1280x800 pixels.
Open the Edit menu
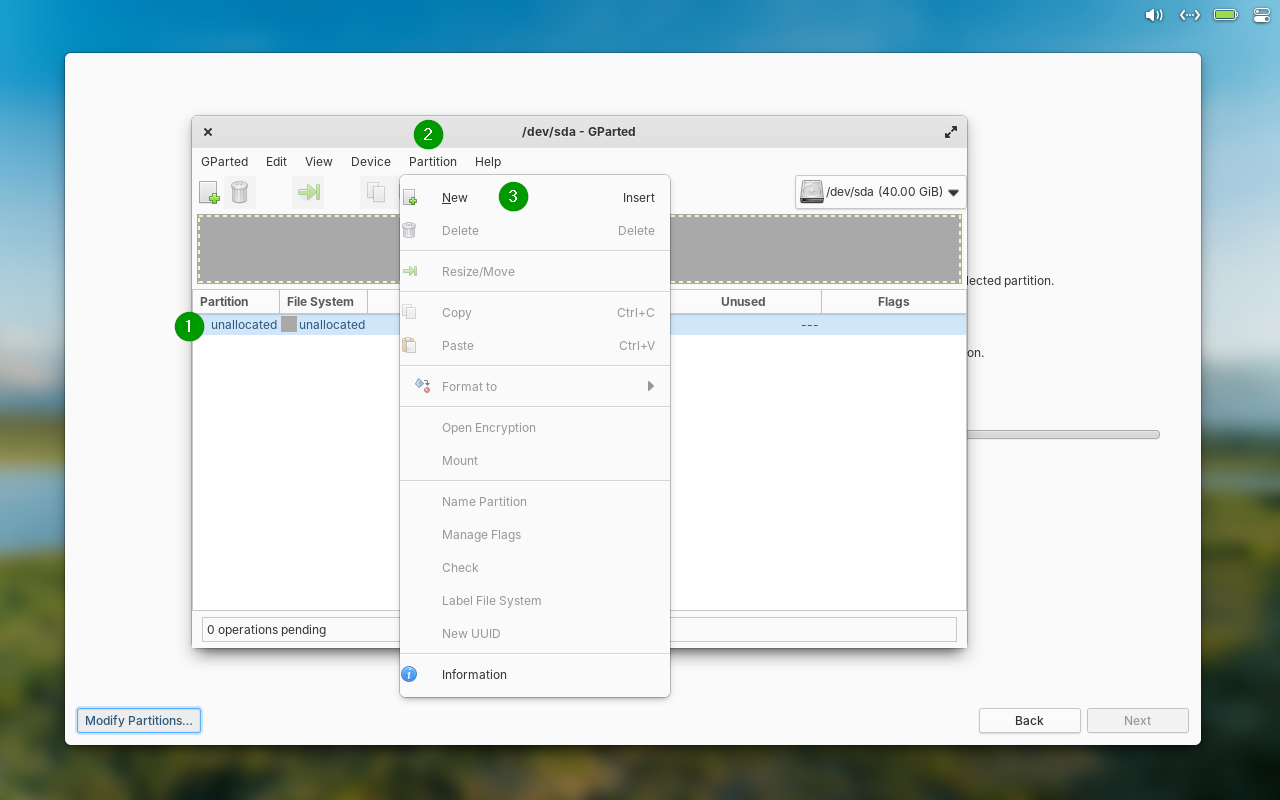click(276, 162)
